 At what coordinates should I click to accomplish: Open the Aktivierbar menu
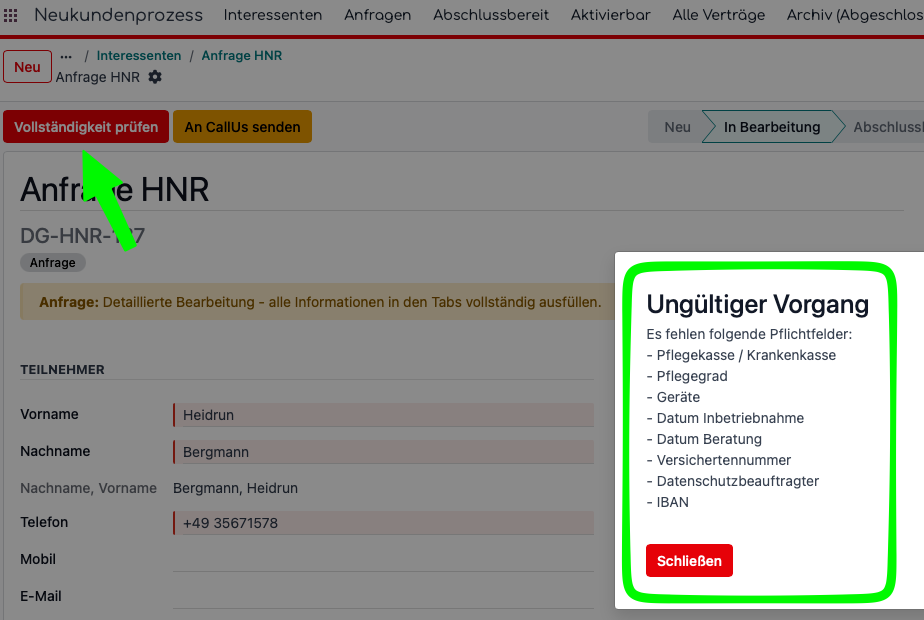(x=610, y=15)
